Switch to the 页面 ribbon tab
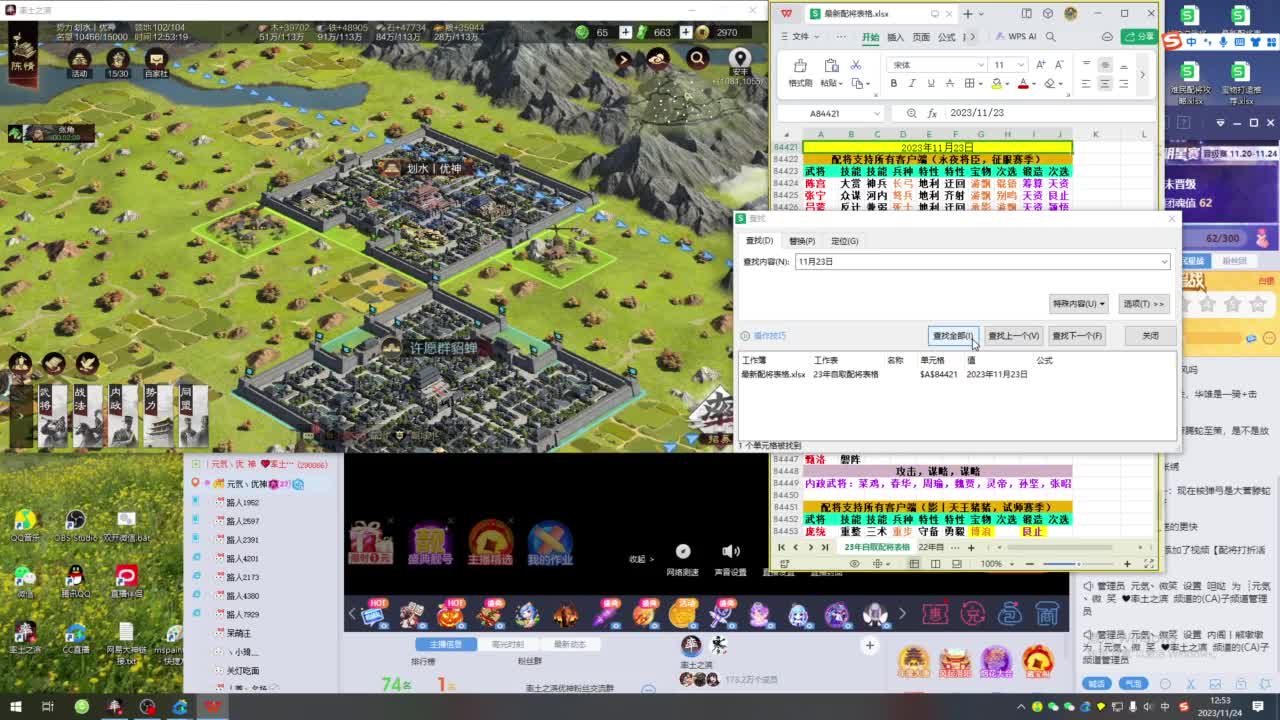 pyautogui.click(x=921, y=37)
